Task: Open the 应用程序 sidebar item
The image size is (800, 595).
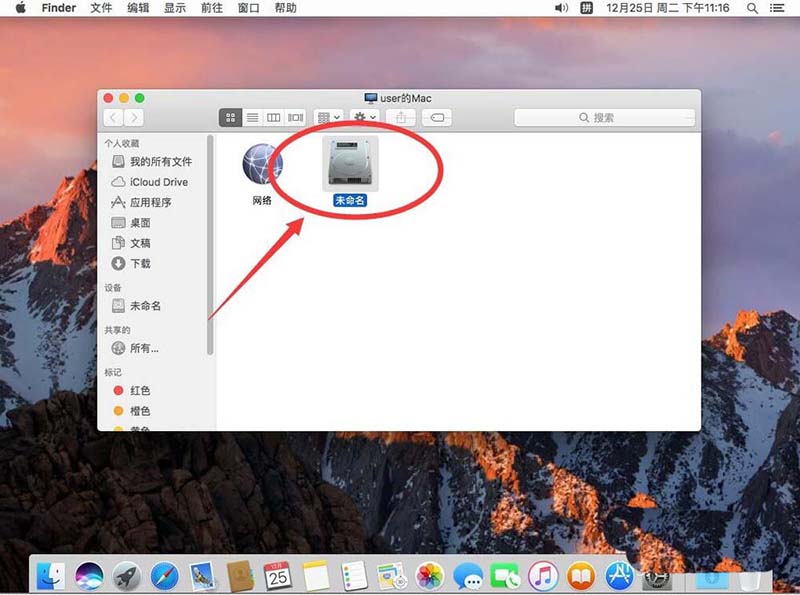Action: click(160, 202)
